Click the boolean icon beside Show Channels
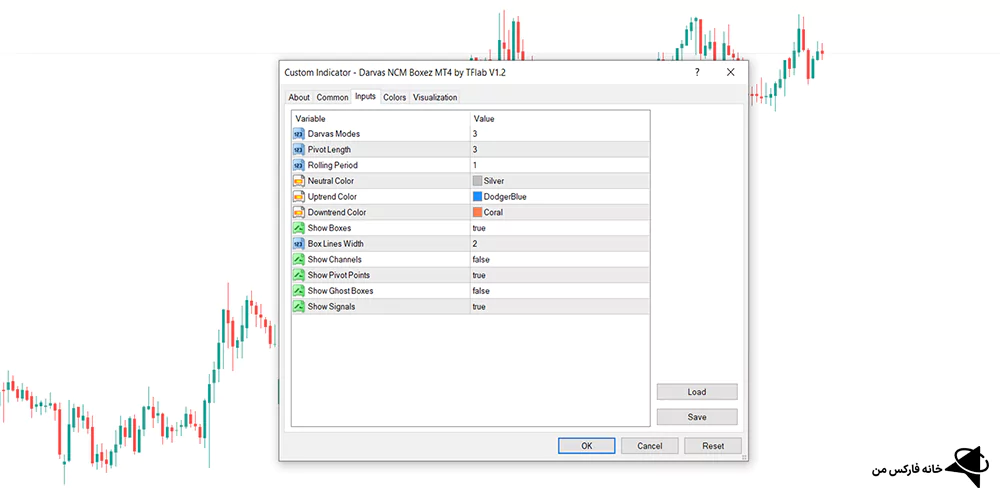This screenshot has height=500, width=1000. tap(298, 260)
